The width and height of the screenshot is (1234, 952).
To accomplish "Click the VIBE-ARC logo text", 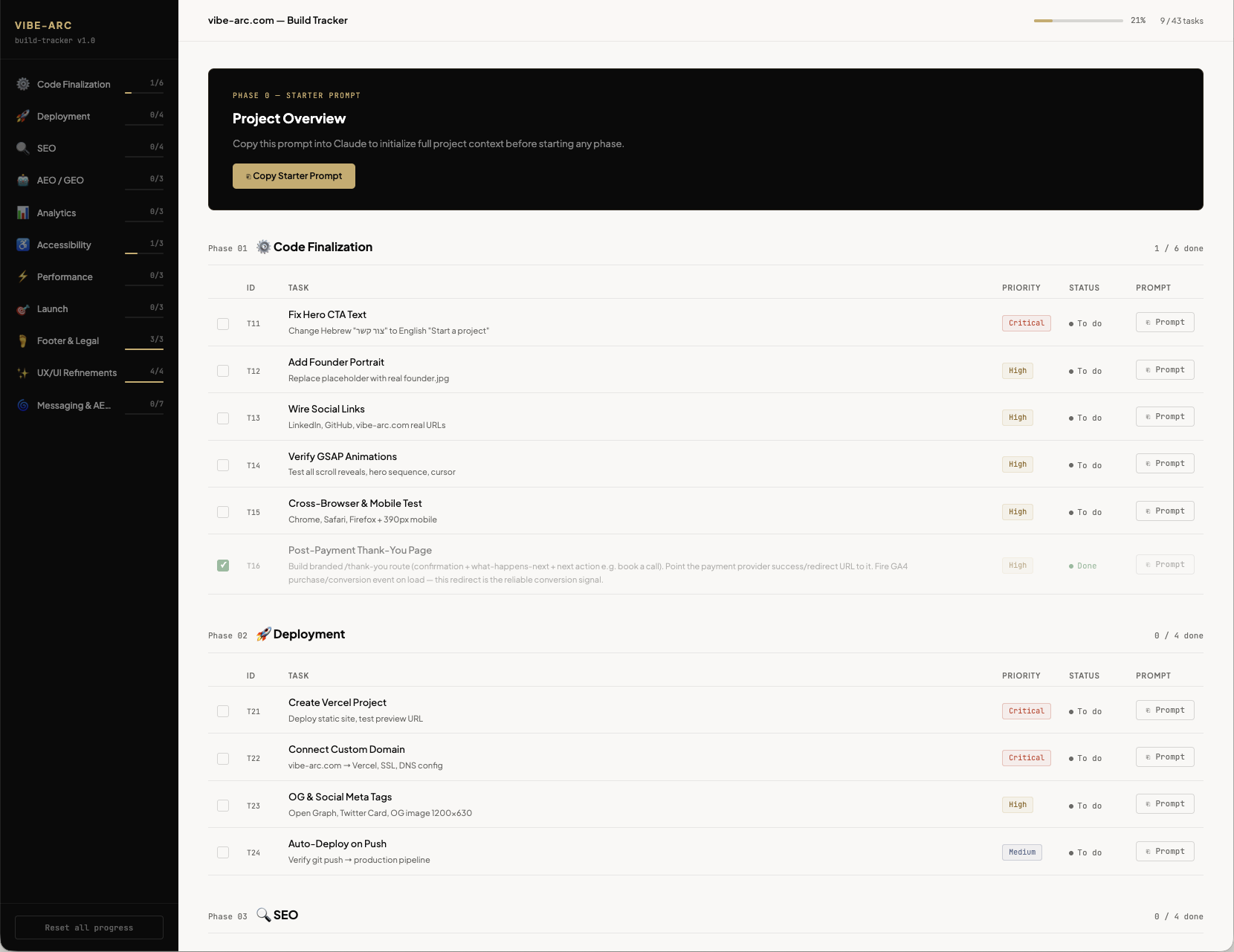I will coord(43,25).
